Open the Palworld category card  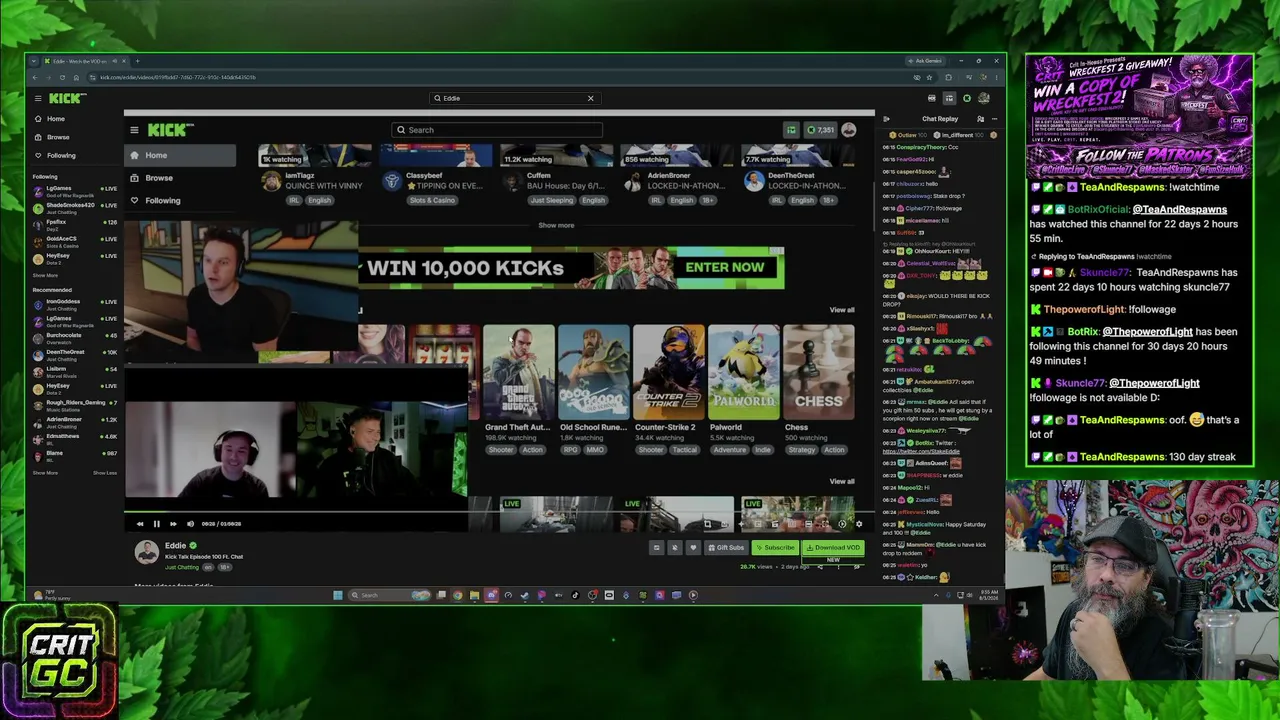coord(743,372)
